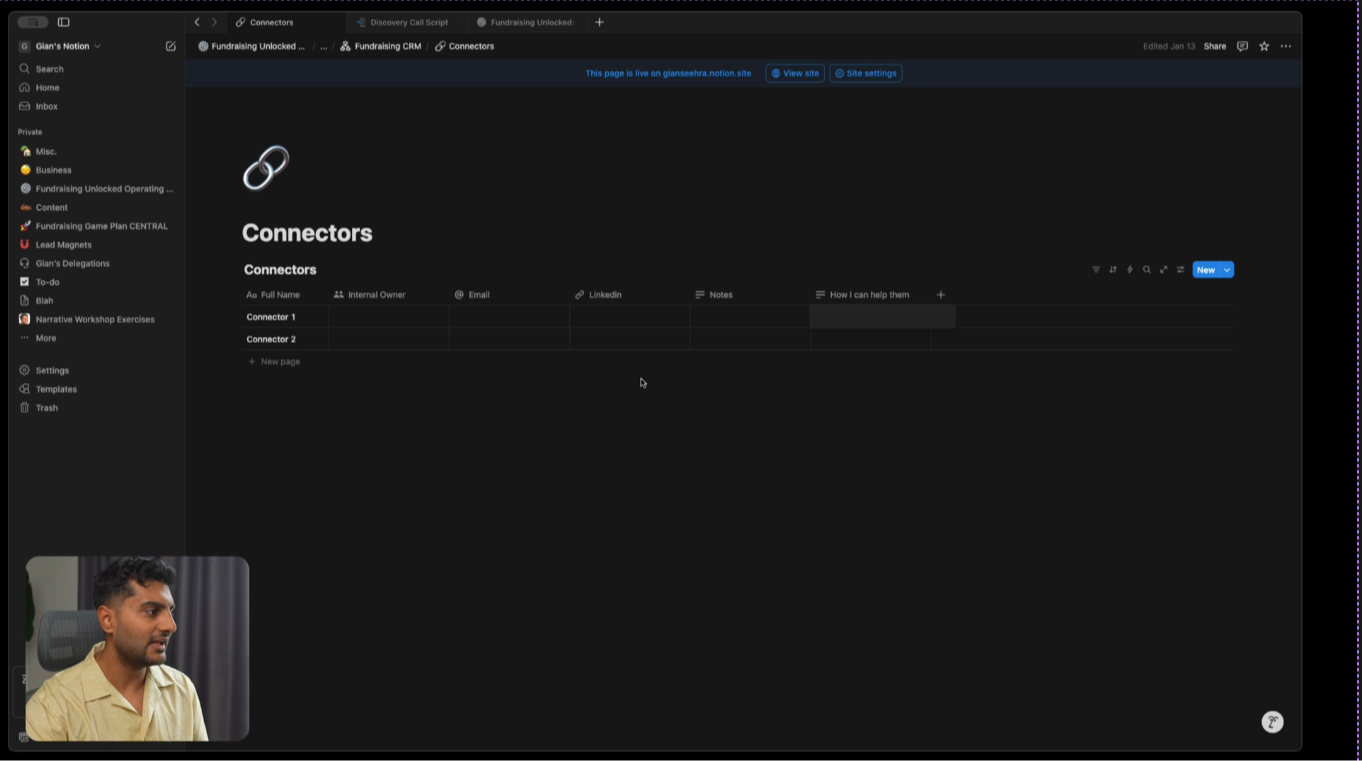
Task: Expand the breadcrumb ellipsis
Action: [323, 47]
